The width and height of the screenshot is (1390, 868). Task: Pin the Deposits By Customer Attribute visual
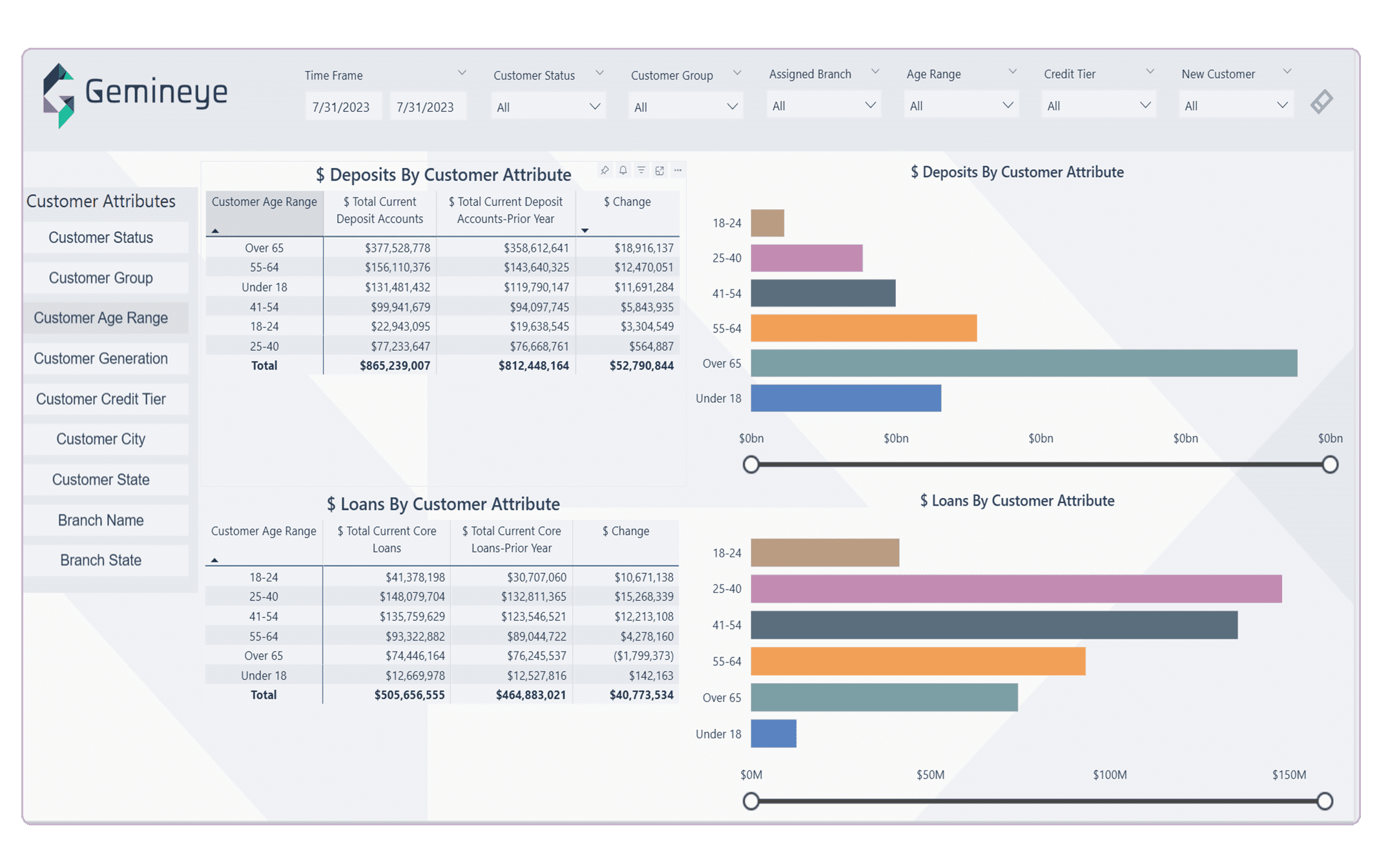[604, 170]
